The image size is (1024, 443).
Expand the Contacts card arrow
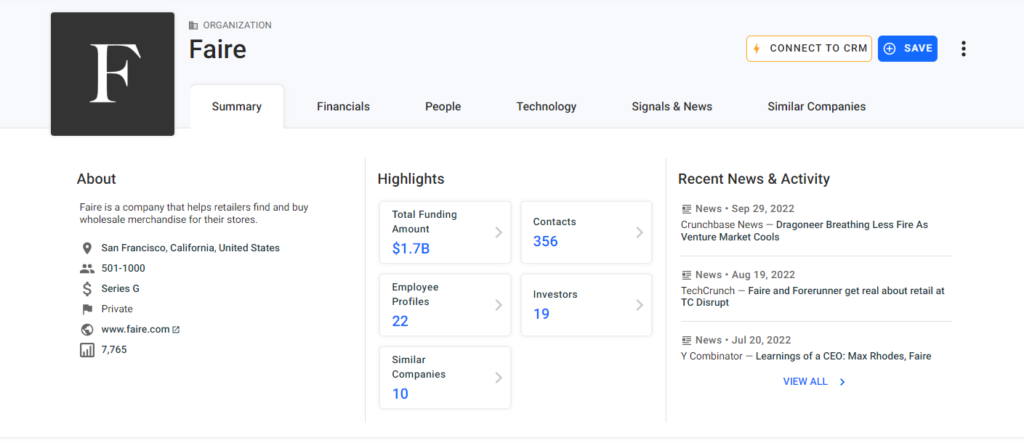(x=639, y=233)
